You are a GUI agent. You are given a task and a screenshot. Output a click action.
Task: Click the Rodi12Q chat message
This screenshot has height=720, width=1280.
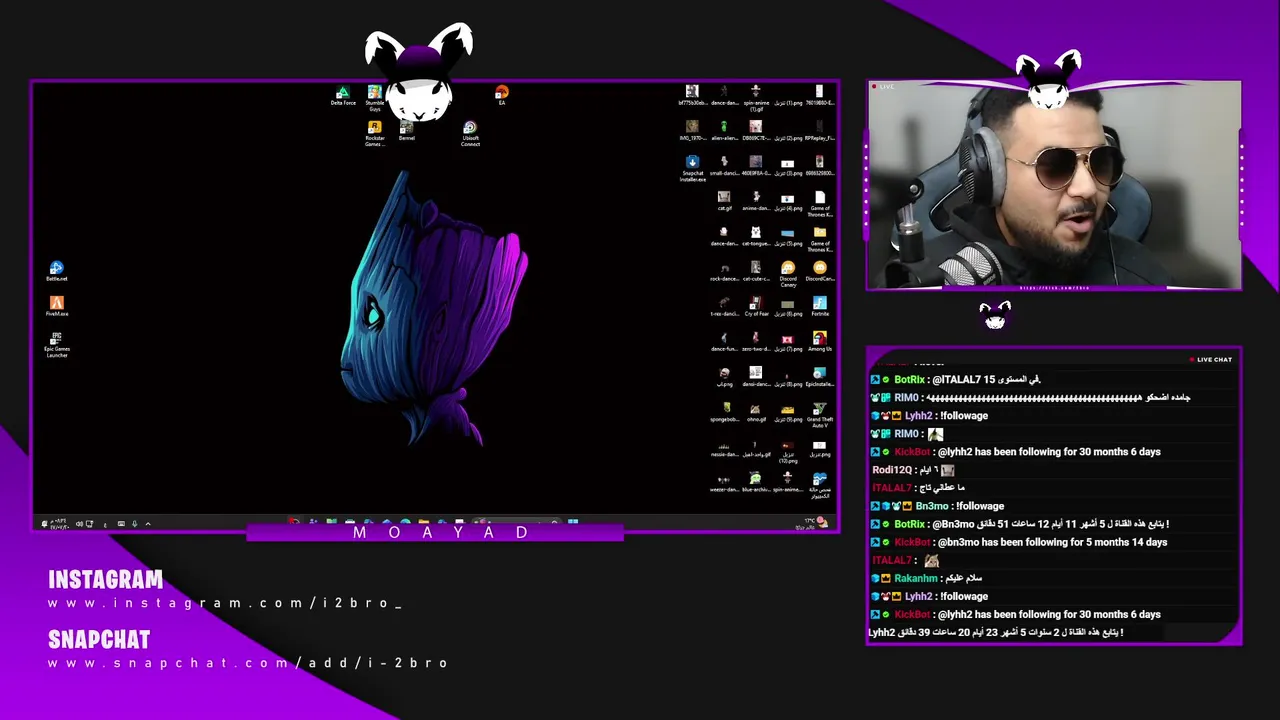(x=913, y=470)
